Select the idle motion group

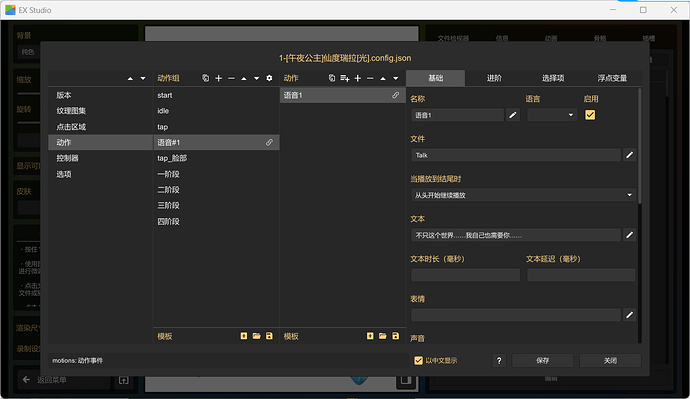point(216,111)
